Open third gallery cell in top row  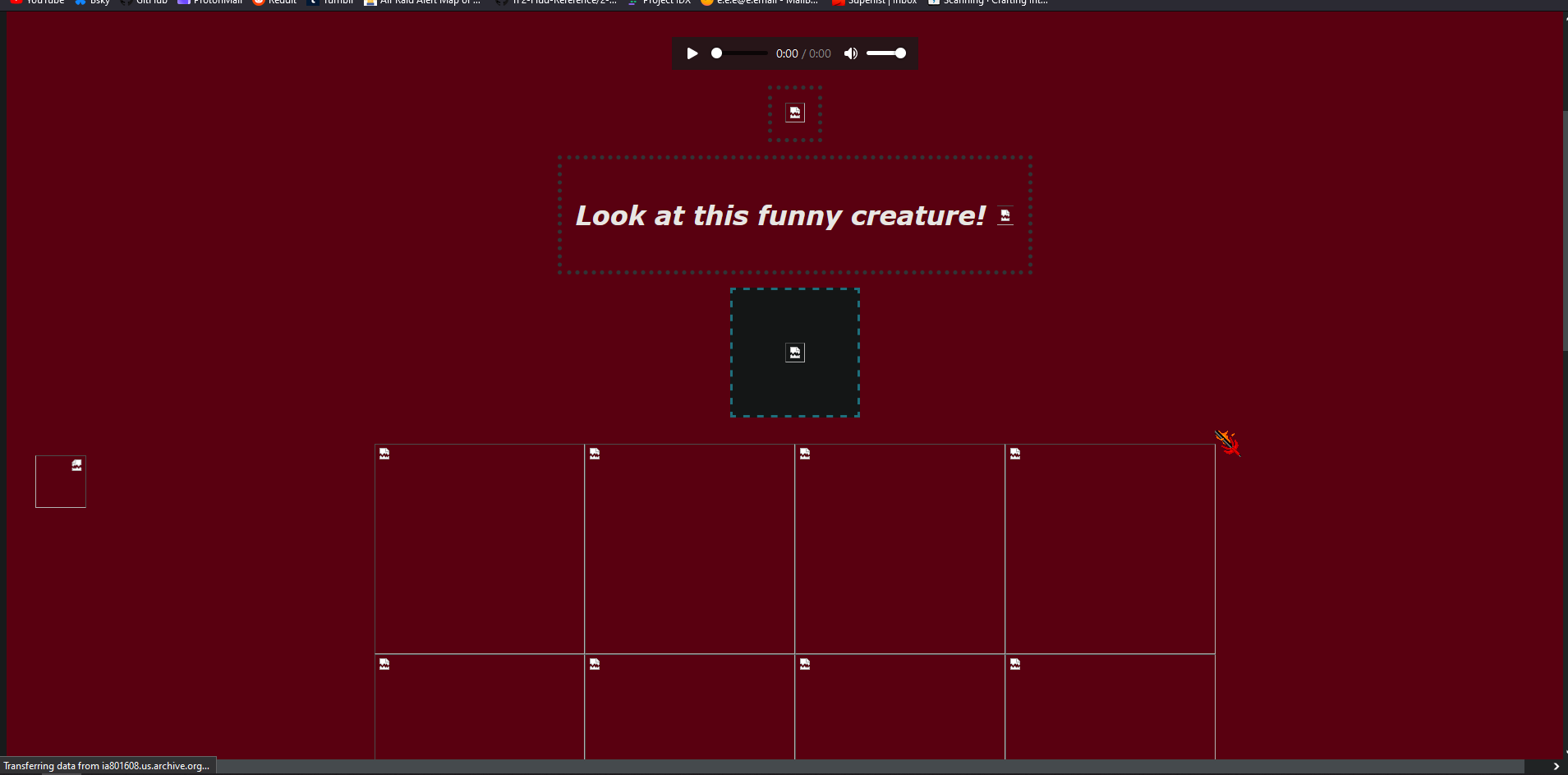tap(900, 549)
